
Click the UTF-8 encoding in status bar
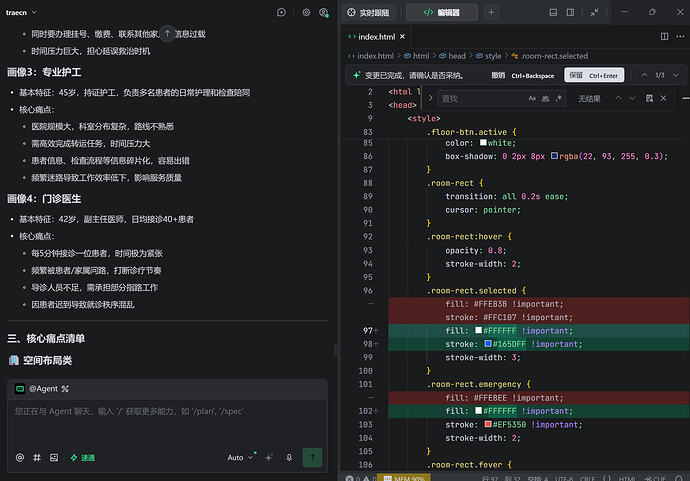(564, 478)
